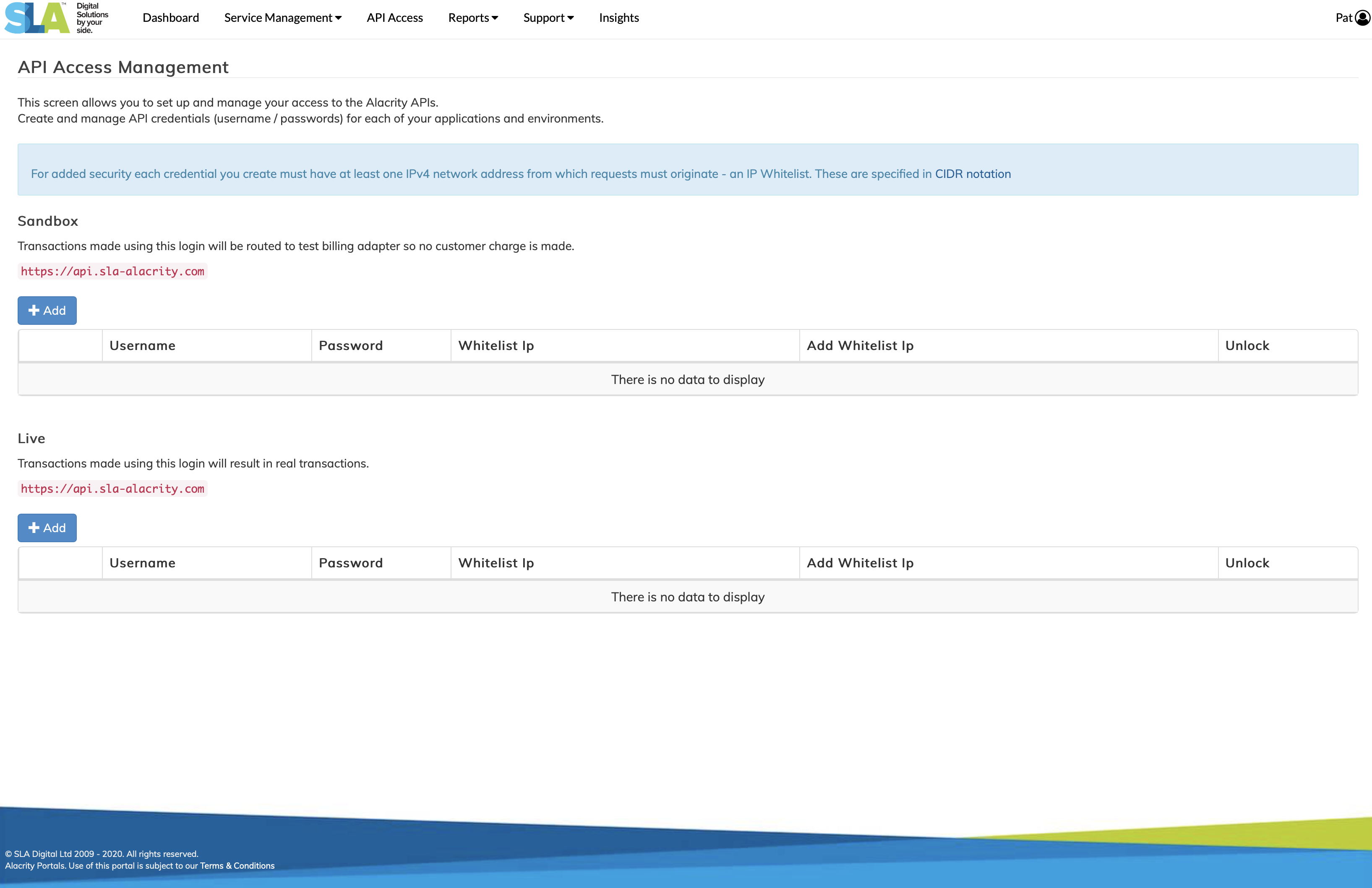Navigate to the Insights page
Screen dimensions: 1372x888
point(618,18)
